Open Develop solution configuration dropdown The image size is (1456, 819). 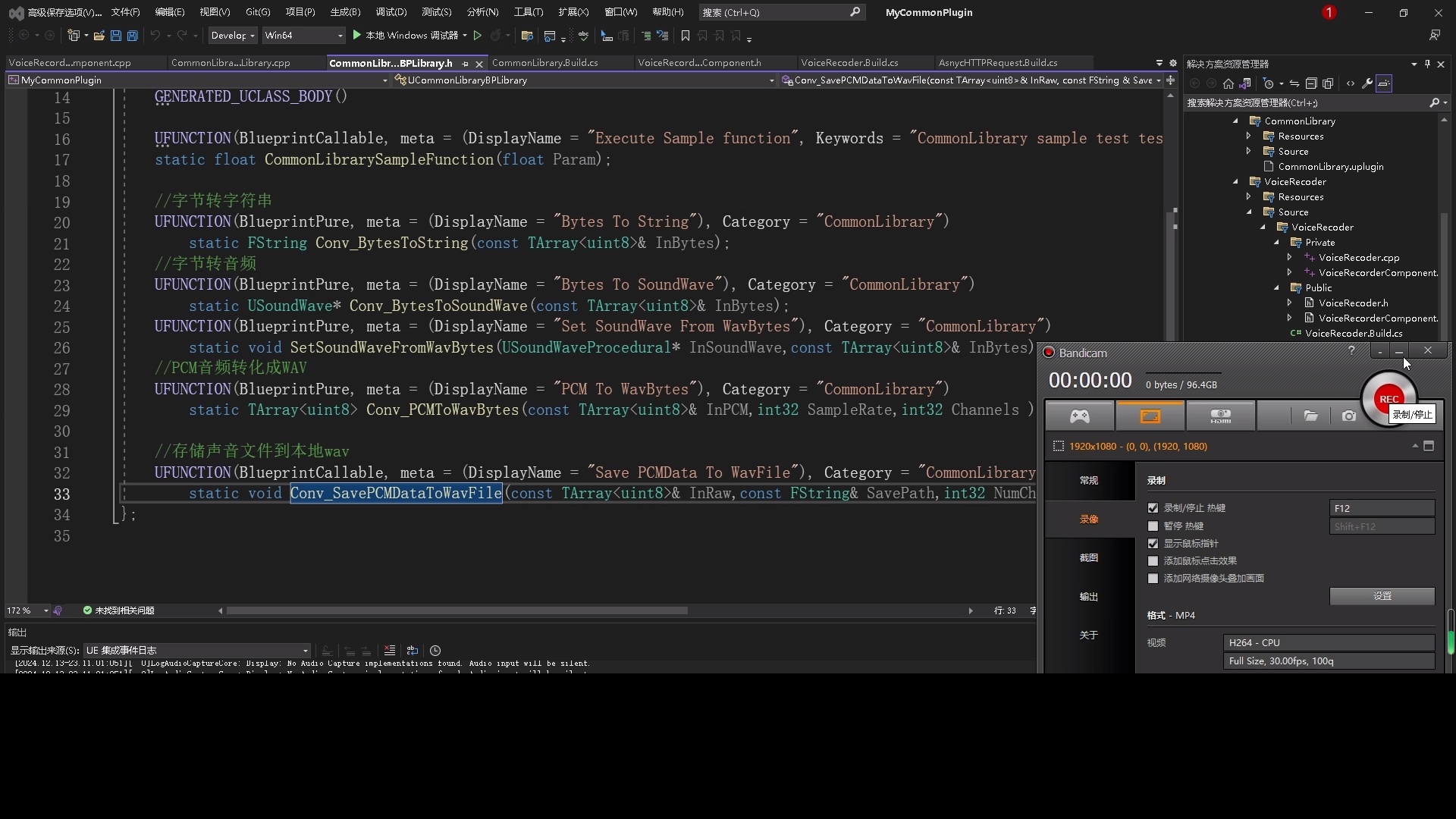(x=233, y=36)
